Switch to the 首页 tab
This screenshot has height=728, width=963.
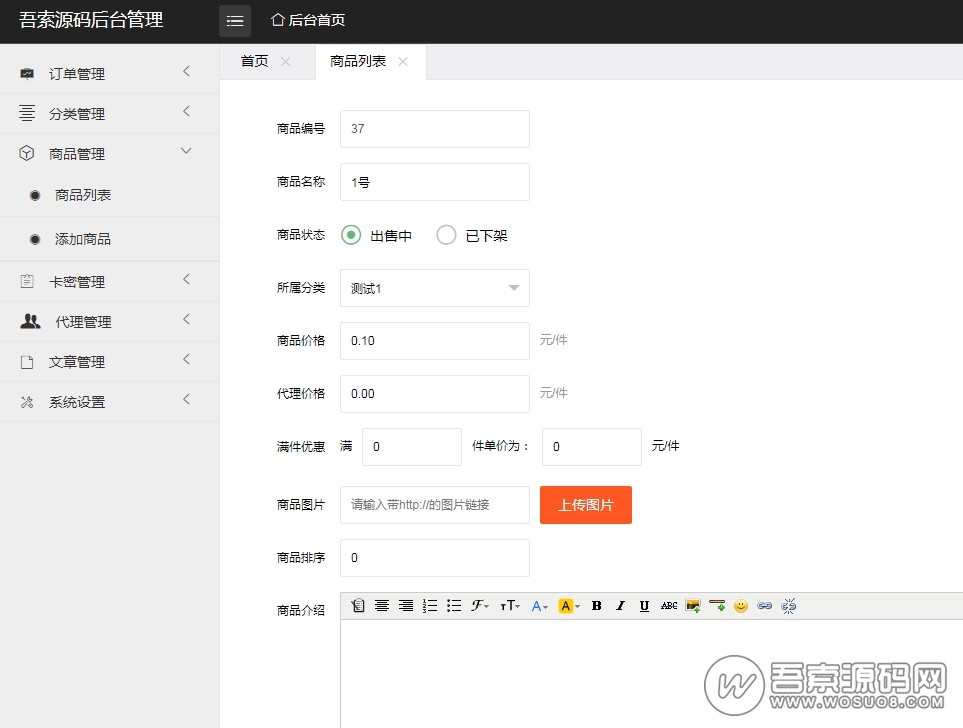[x=255, y=61]
